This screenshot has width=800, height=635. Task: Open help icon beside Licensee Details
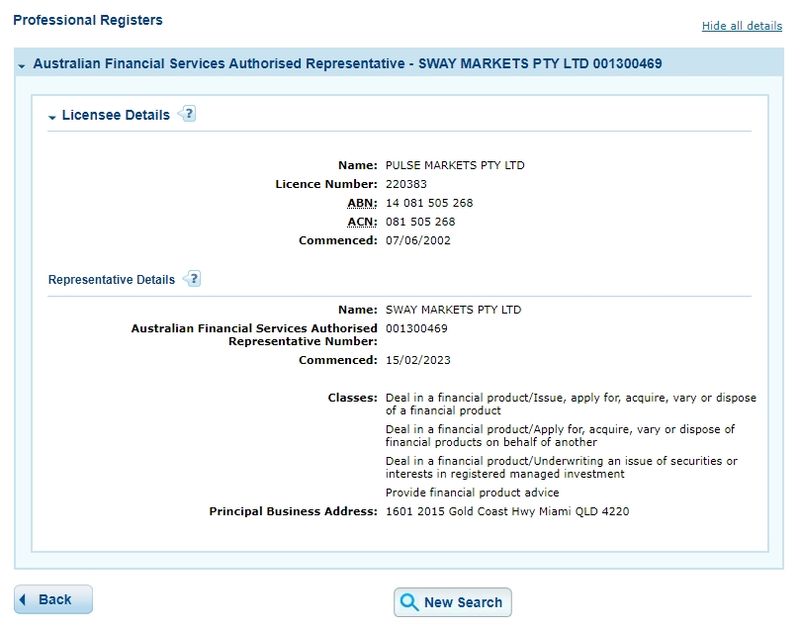pos(187,114)
